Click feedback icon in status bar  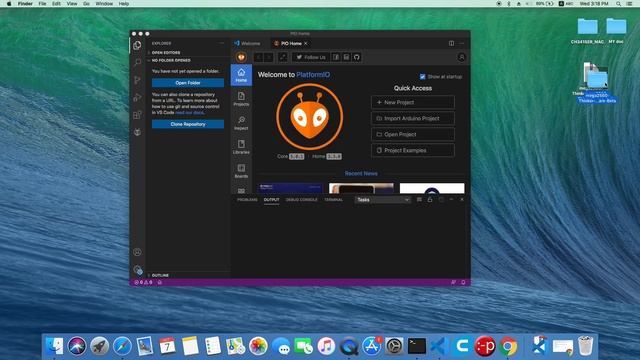click(453, 282)
